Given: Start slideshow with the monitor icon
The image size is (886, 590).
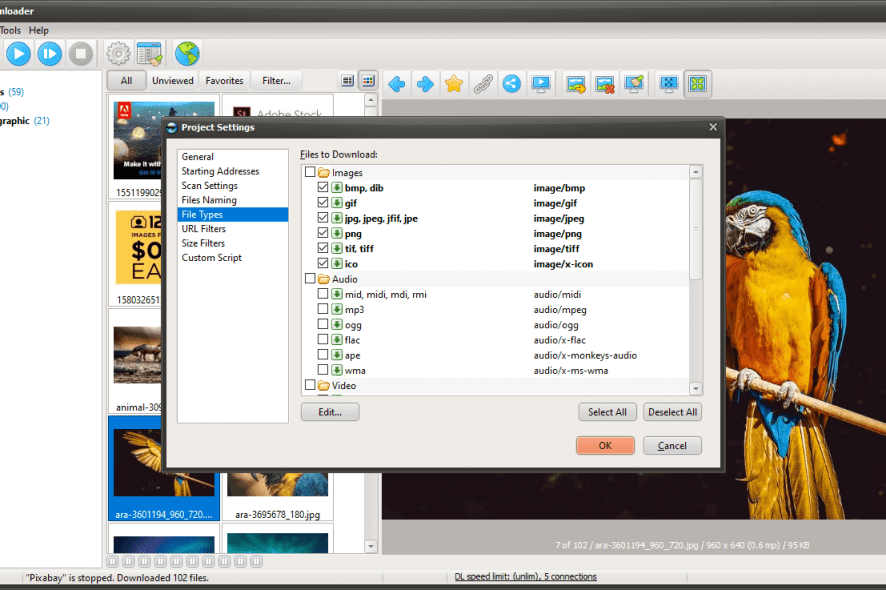Looking at the screenshot, I should click(541, 84).
